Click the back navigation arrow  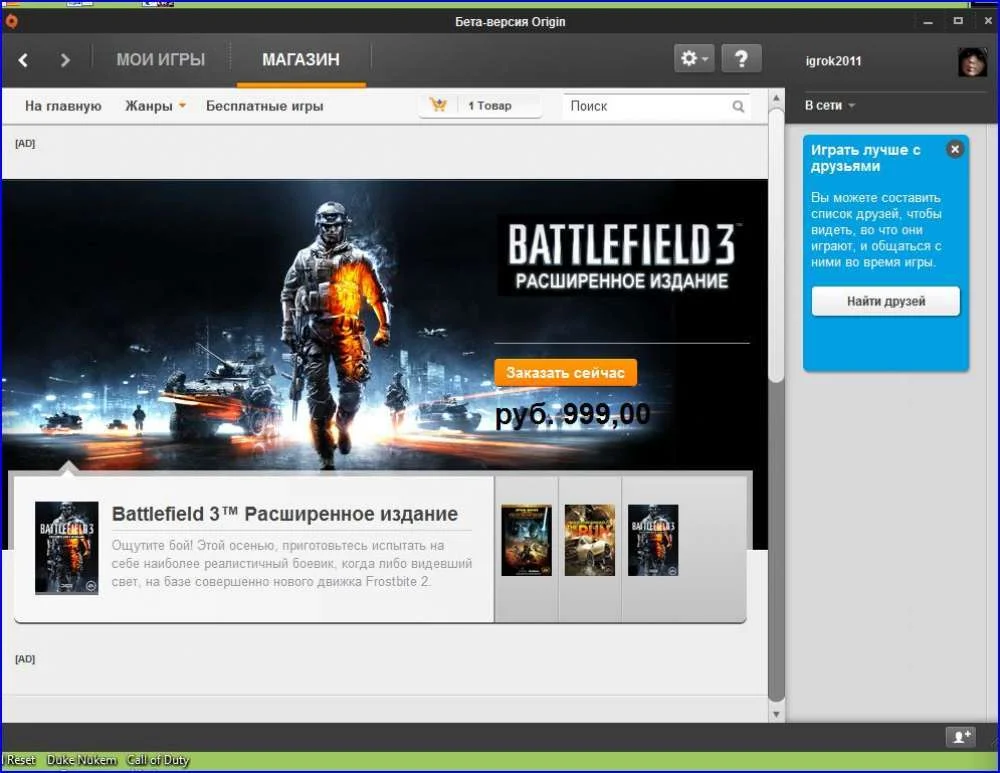click(23, 60)
